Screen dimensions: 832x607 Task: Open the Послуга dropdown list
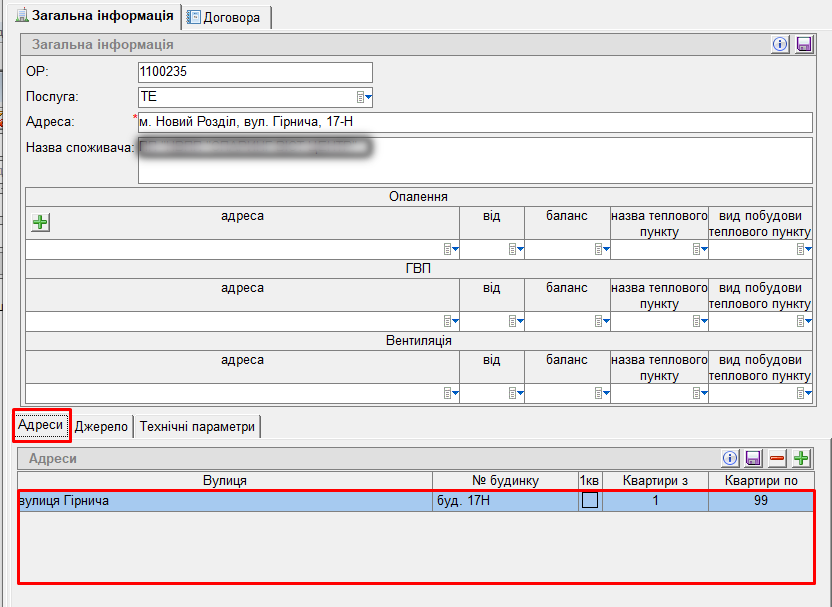tap(365, 97)
